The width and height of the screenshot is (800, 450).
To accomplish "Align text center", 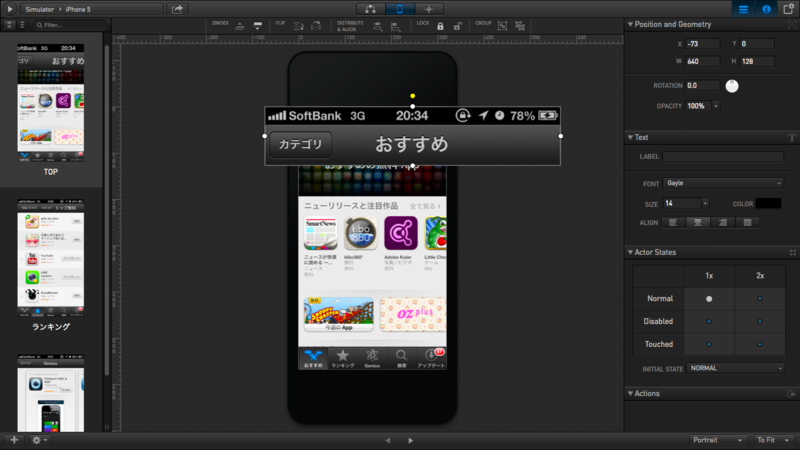I will tap(697, 222).
